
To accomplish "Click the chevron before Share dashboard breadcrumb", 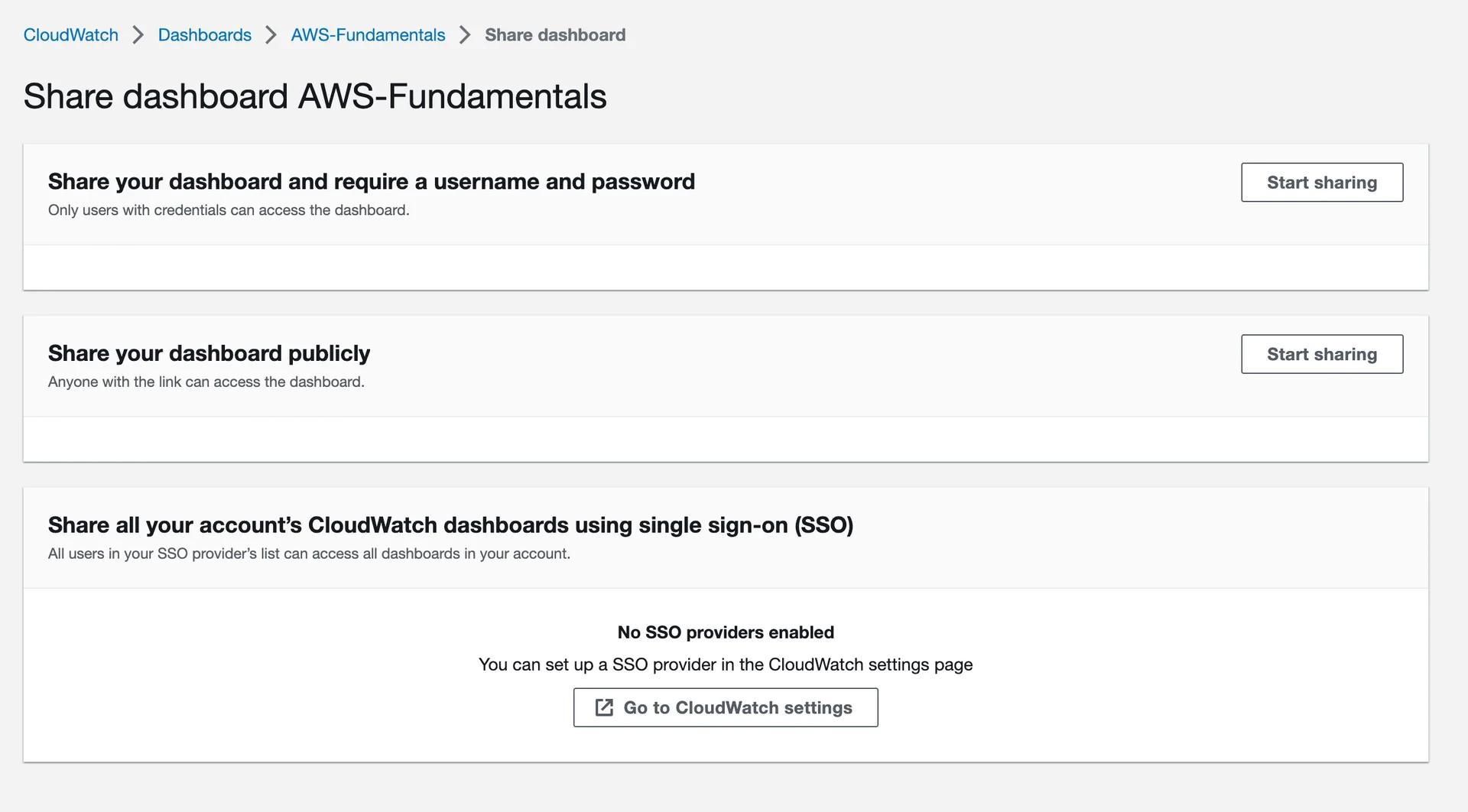I will (463, 34).
